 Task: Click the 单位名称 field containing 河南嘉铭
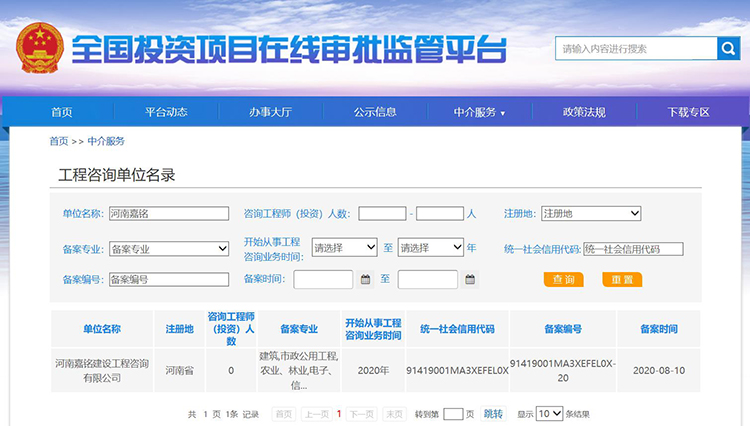169,213
